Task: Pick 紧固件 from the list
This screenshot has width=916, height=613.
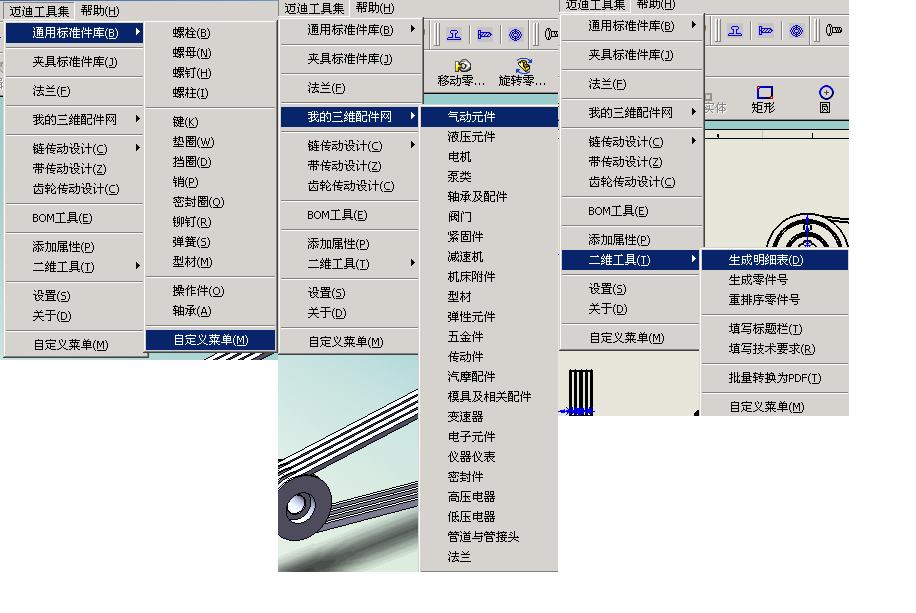Action: tap(465, 236)
